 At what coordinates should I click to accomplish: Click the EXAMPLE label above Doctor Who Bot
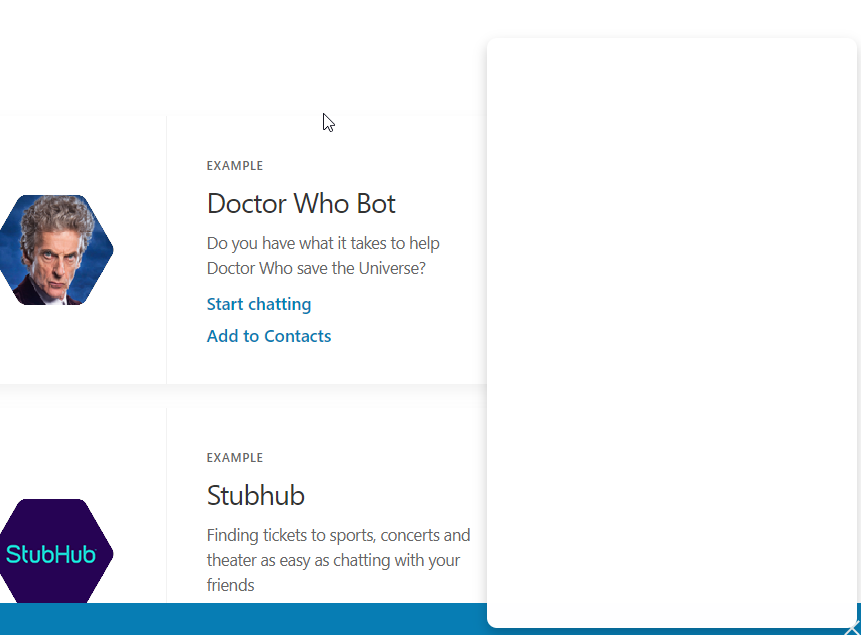click(235, 165)
